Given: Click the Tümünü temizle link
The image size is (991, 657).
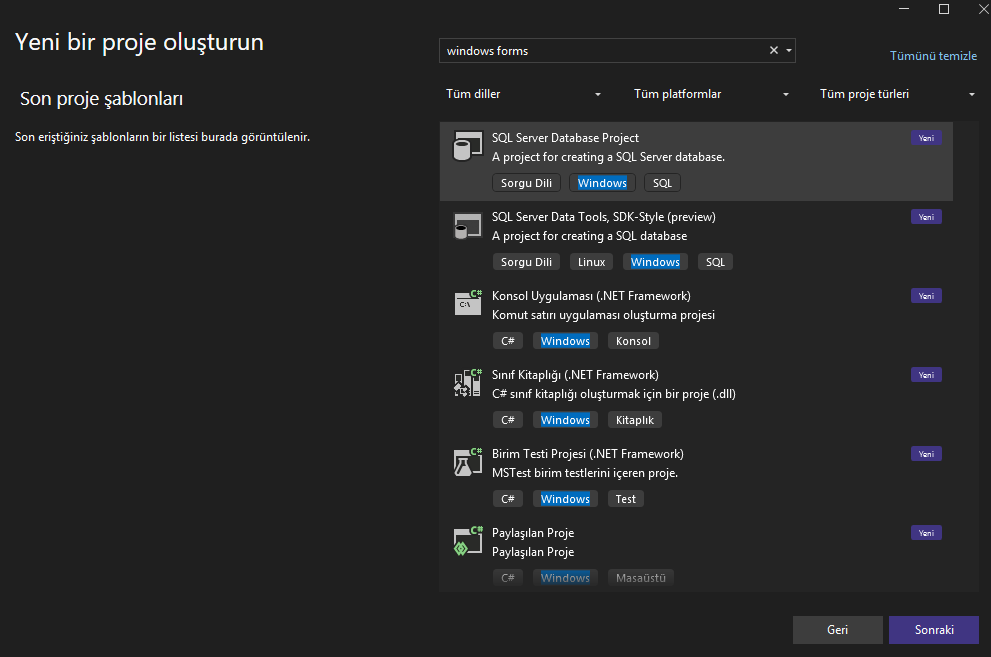Looking at the screenshot, I should (933, 56).
